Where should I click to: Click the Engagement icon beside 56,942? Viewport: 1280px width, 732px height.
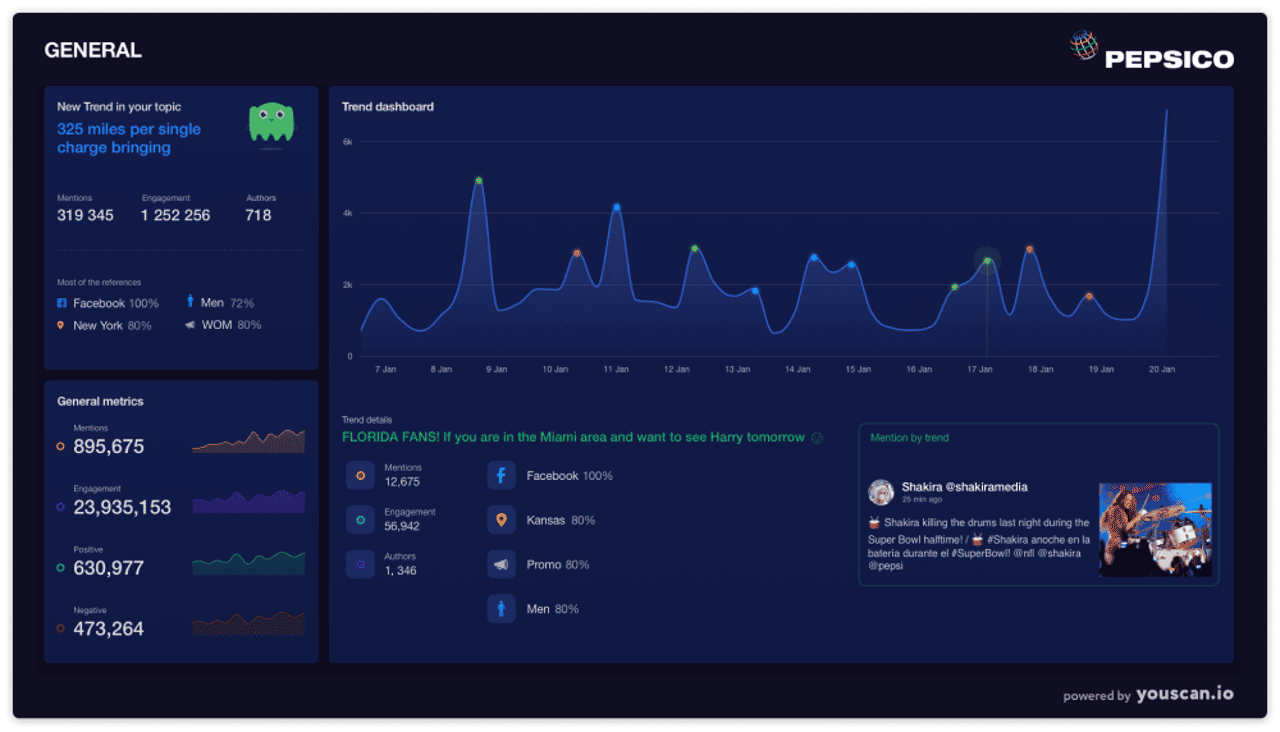tap(360, 520)
